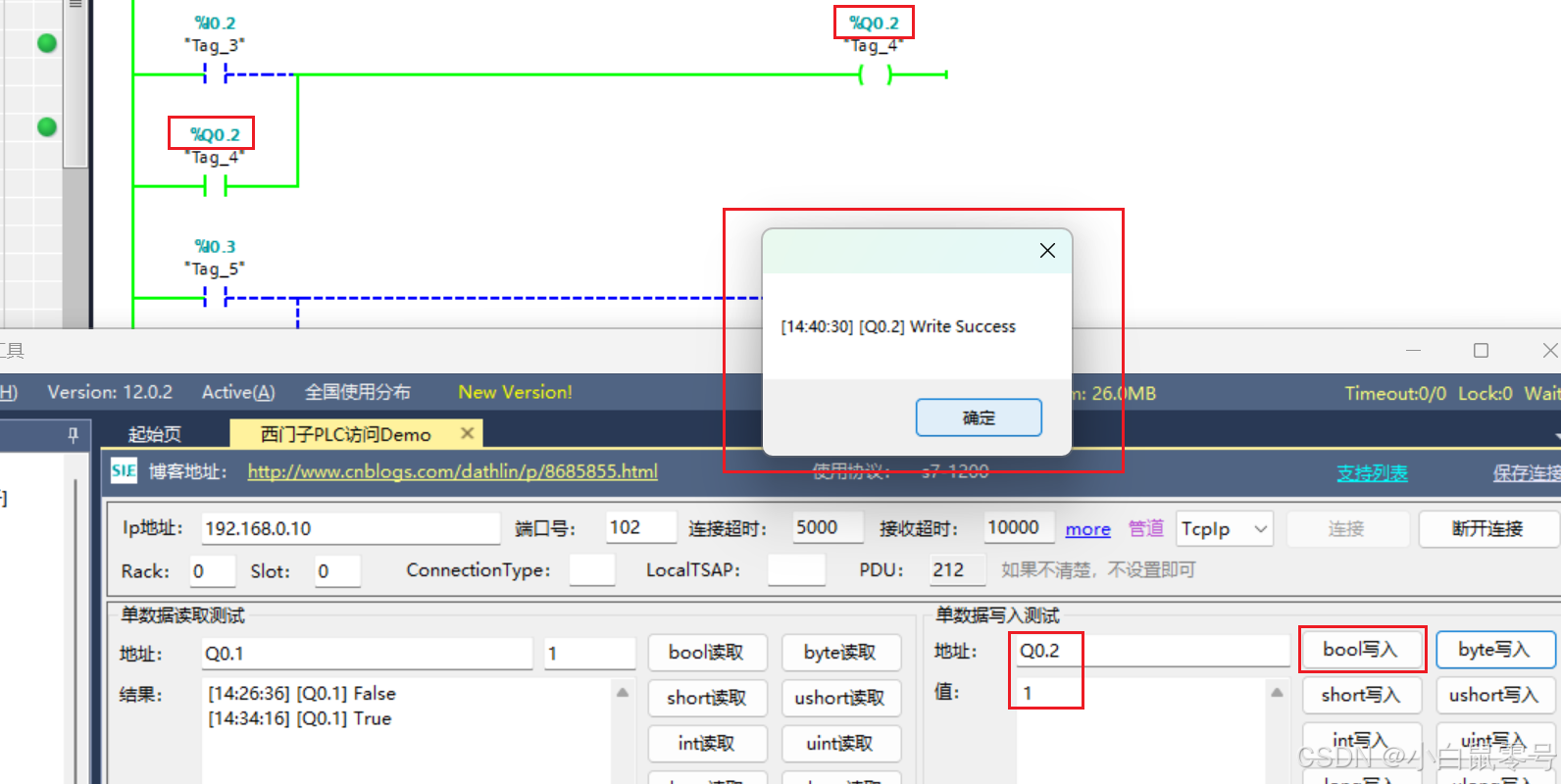
Task: Click the 连接超时 field showing 5000
Action: [x=829, y=527]
